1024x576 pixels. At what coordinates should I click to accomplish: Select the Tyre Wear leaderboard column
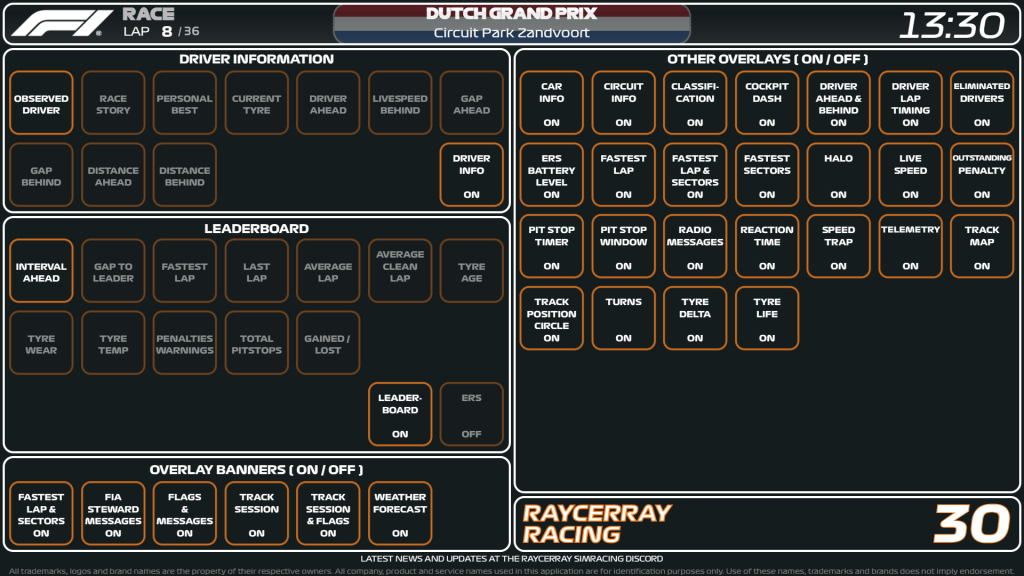click(x=41, y=342)
